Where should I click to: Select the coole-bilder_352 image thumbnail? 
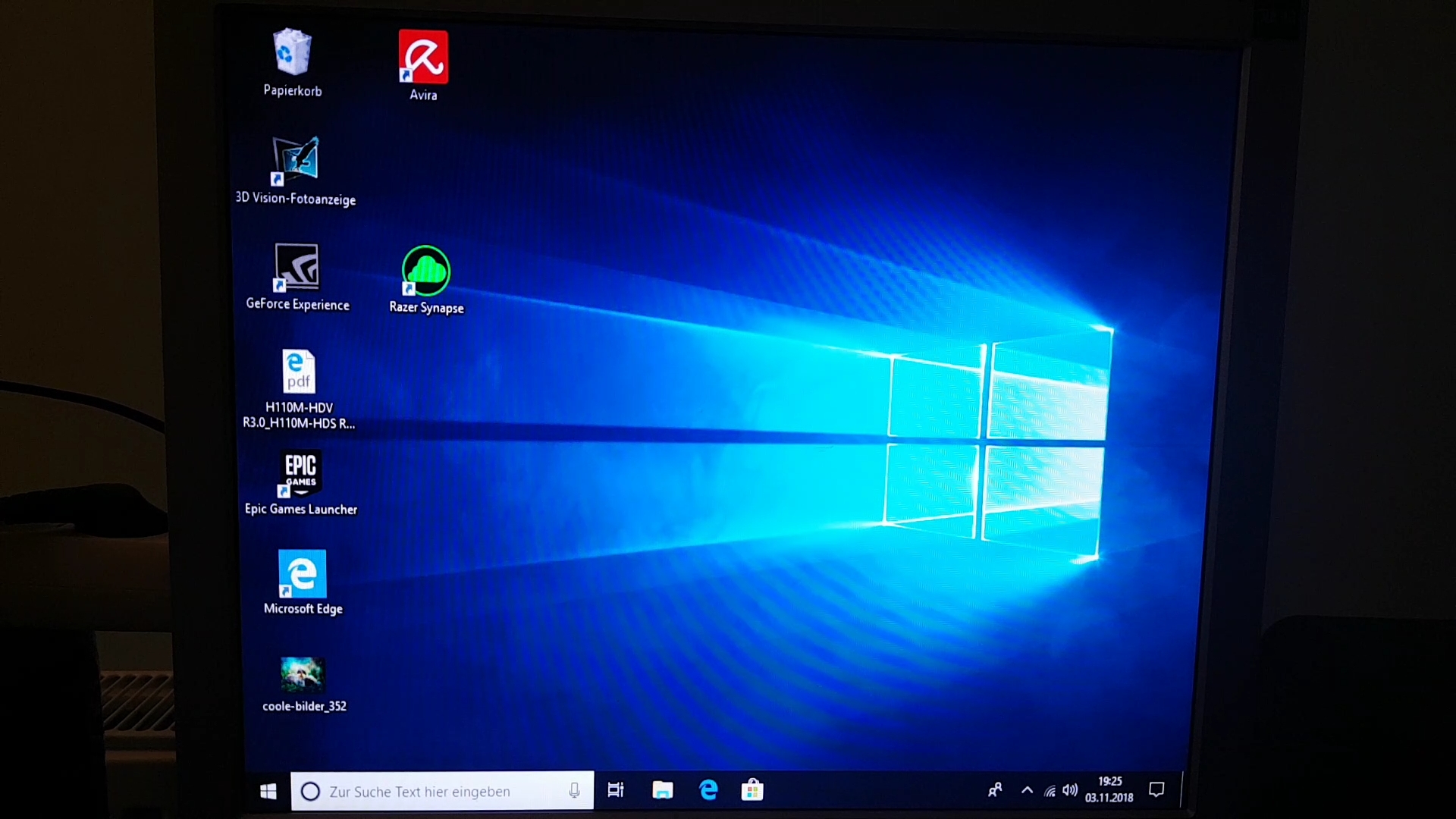303,675
